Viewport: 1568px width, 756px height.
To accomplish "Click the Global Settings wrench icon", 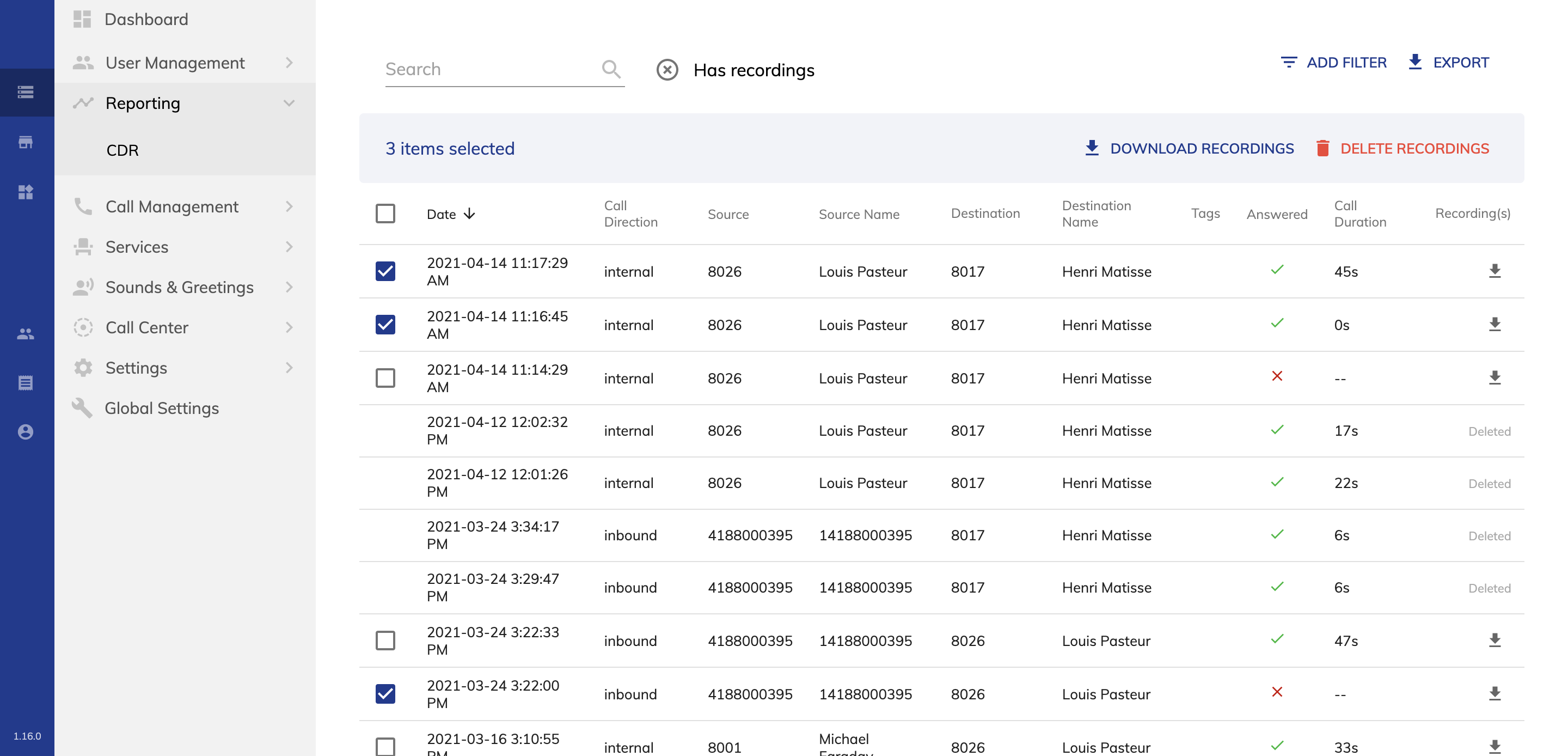I will coord(82,407).
